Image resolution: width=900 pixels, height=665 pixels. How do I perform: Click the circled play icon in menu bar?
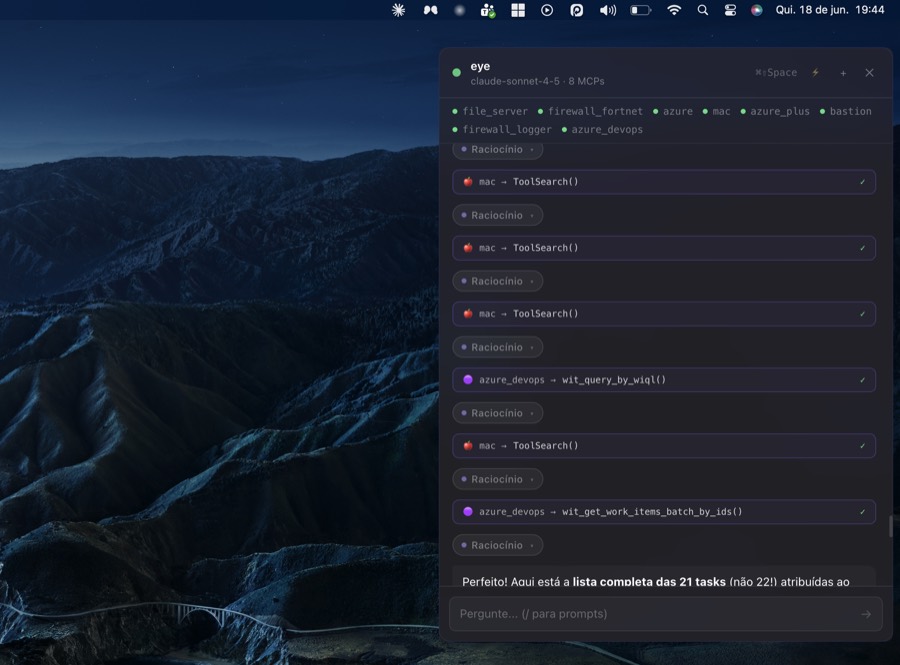click(x=547, y=10)
